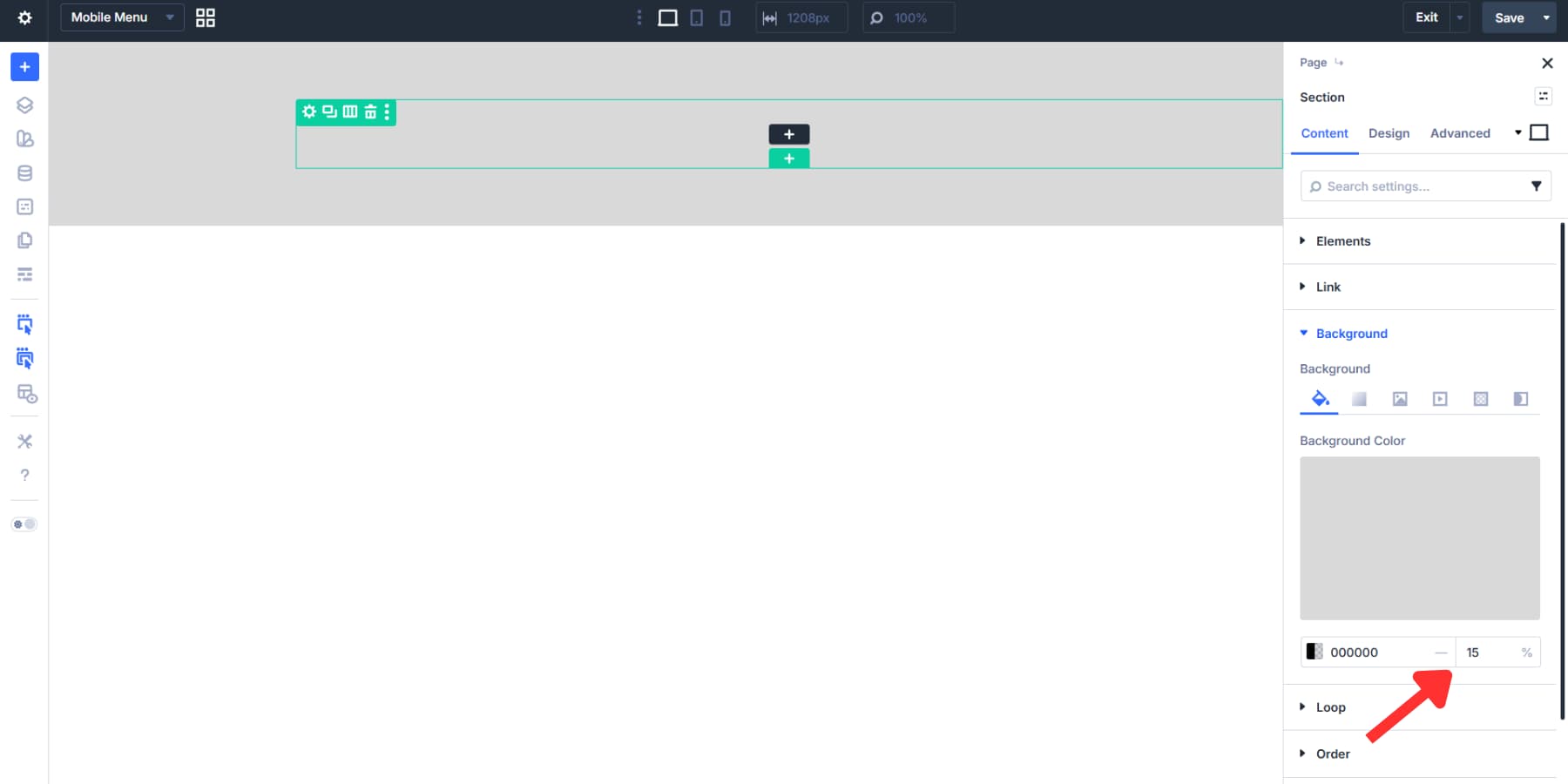
Task: Select the image background type icon
Action: coord(1401,399)
